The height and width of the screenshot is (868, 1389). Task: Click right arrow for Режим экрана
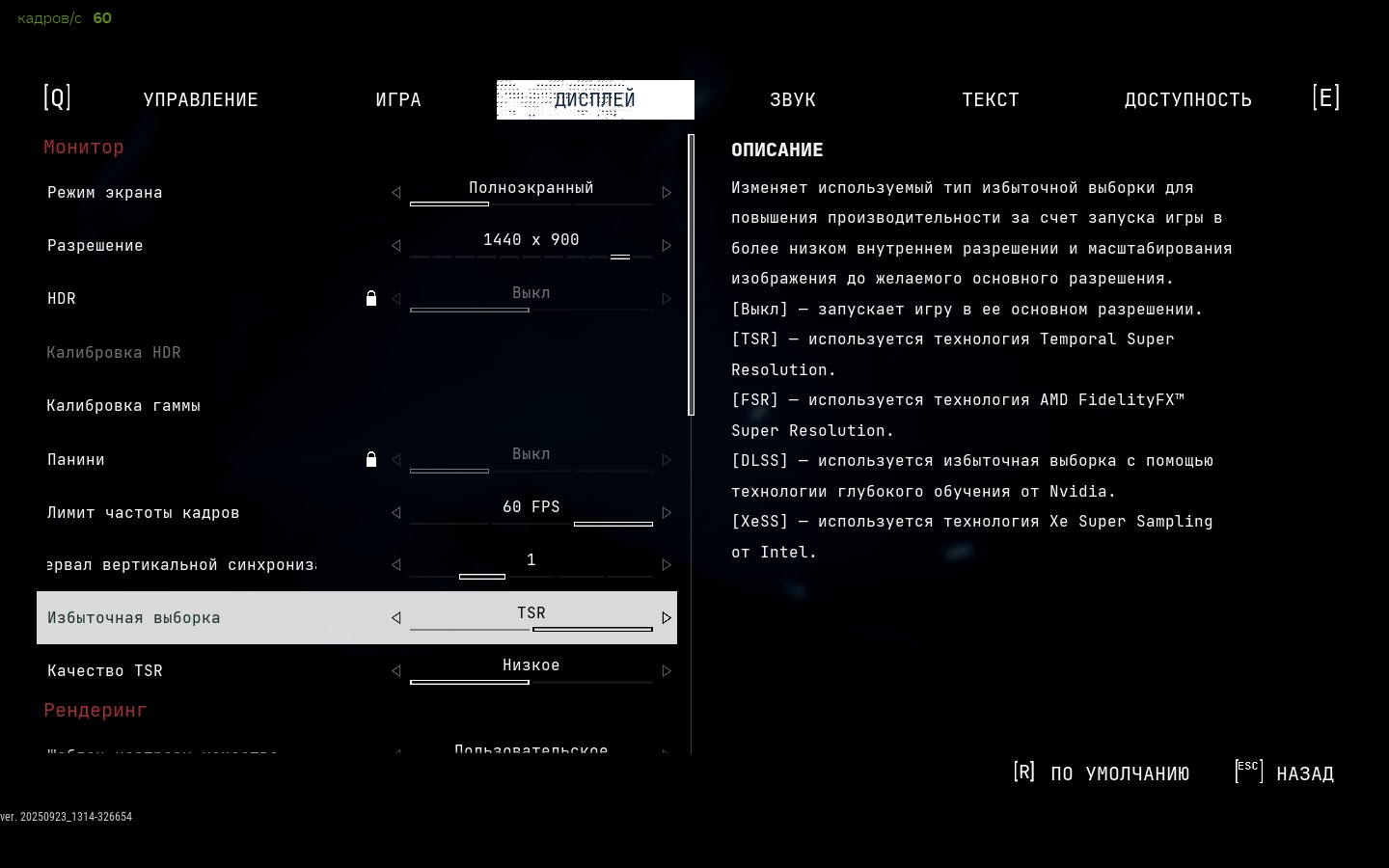tap(667, 193)
